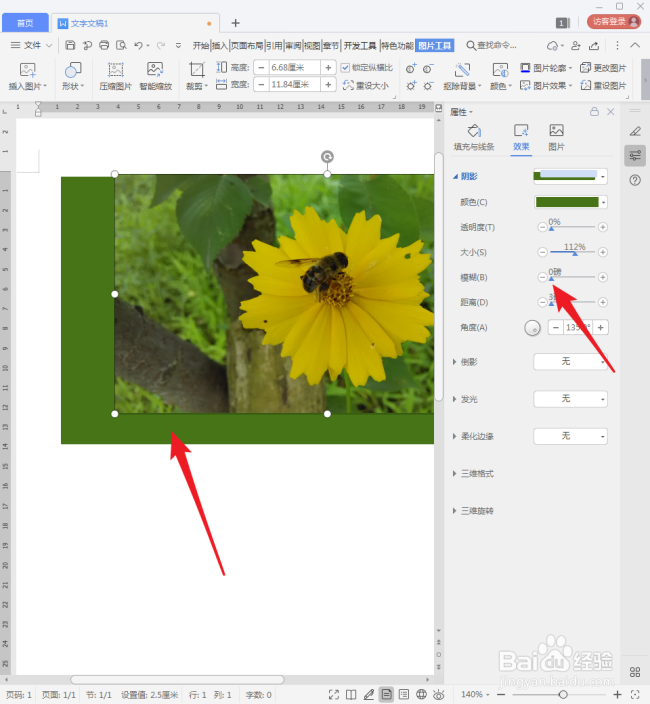Switch to web layout globe icon
This screenshot has width=650, height=704.
[x=421, y=695]
